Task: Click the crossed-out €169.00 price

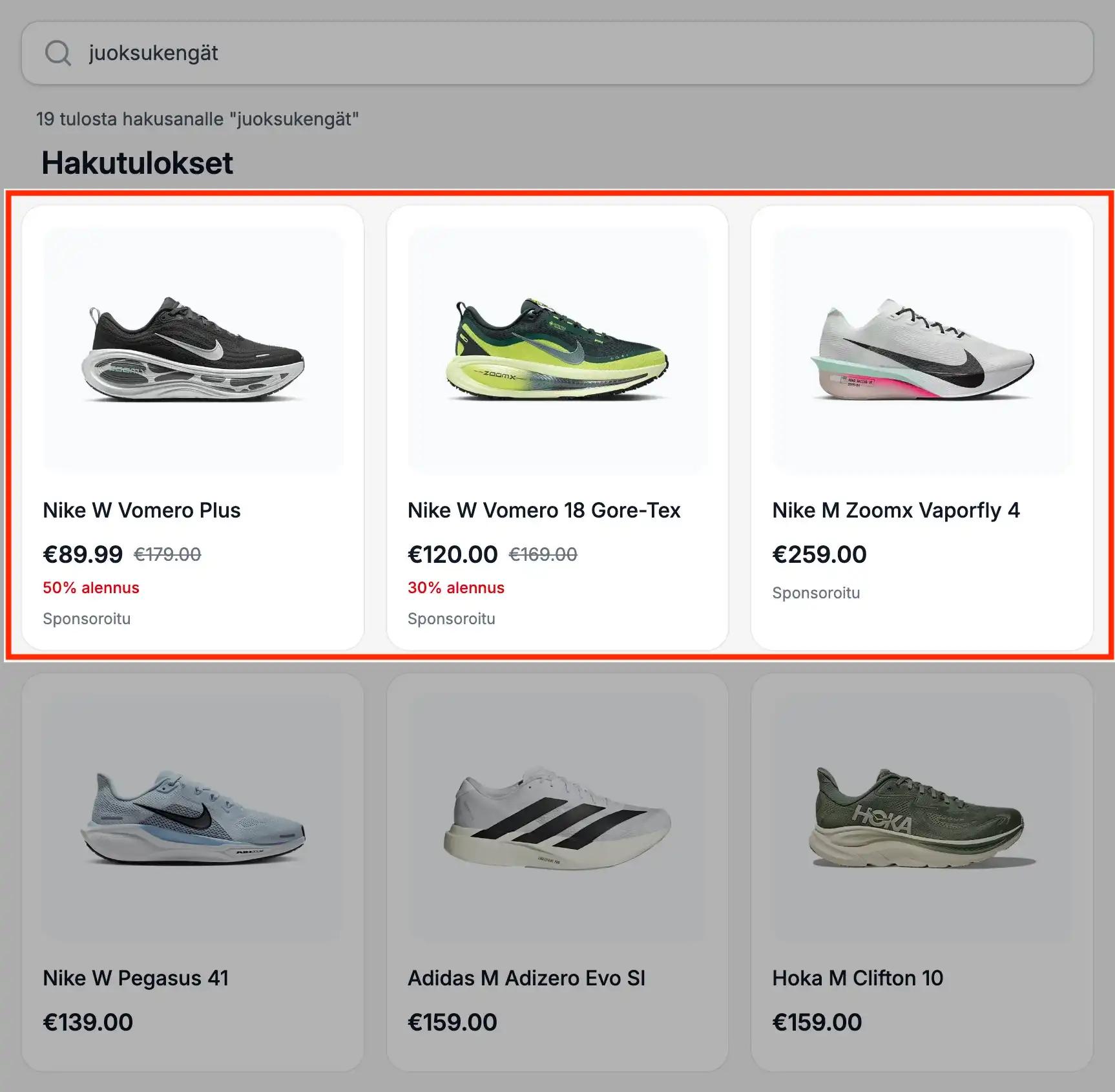Action: pyautogui.click(x=545, y=553)
